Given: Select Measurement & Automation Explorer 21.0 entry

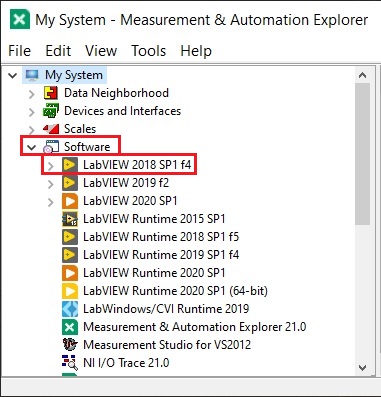Looking at the screenshot, I should coord(195,327).
